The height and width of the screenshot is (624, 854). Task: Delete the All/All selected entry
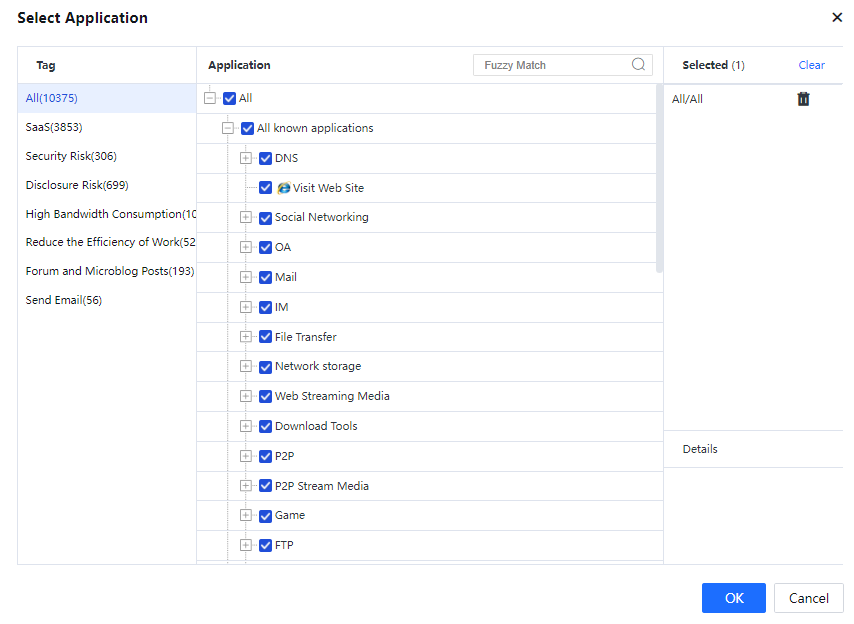(803, 99)
